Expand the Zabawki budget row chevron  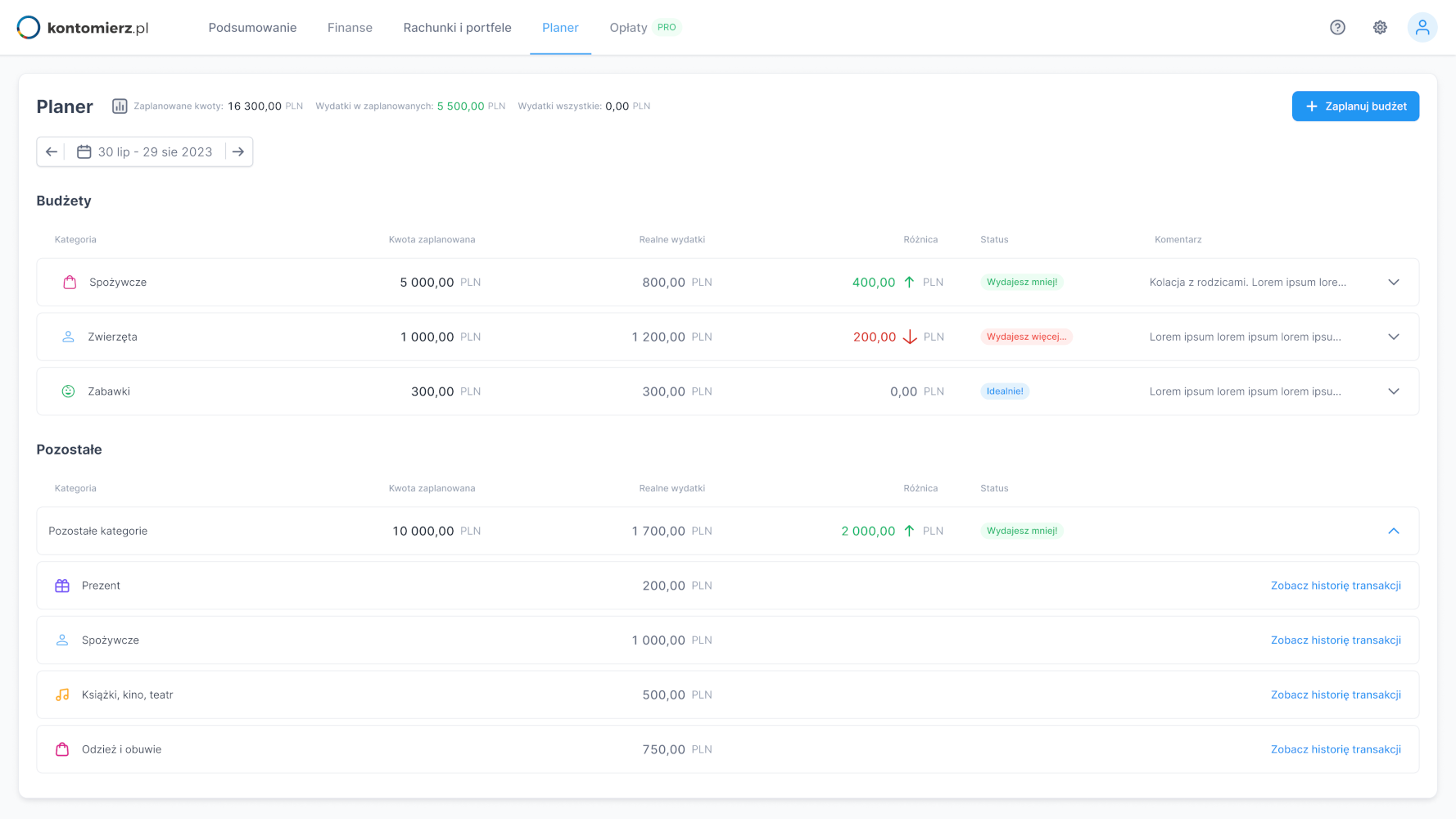pos(1394,391)
